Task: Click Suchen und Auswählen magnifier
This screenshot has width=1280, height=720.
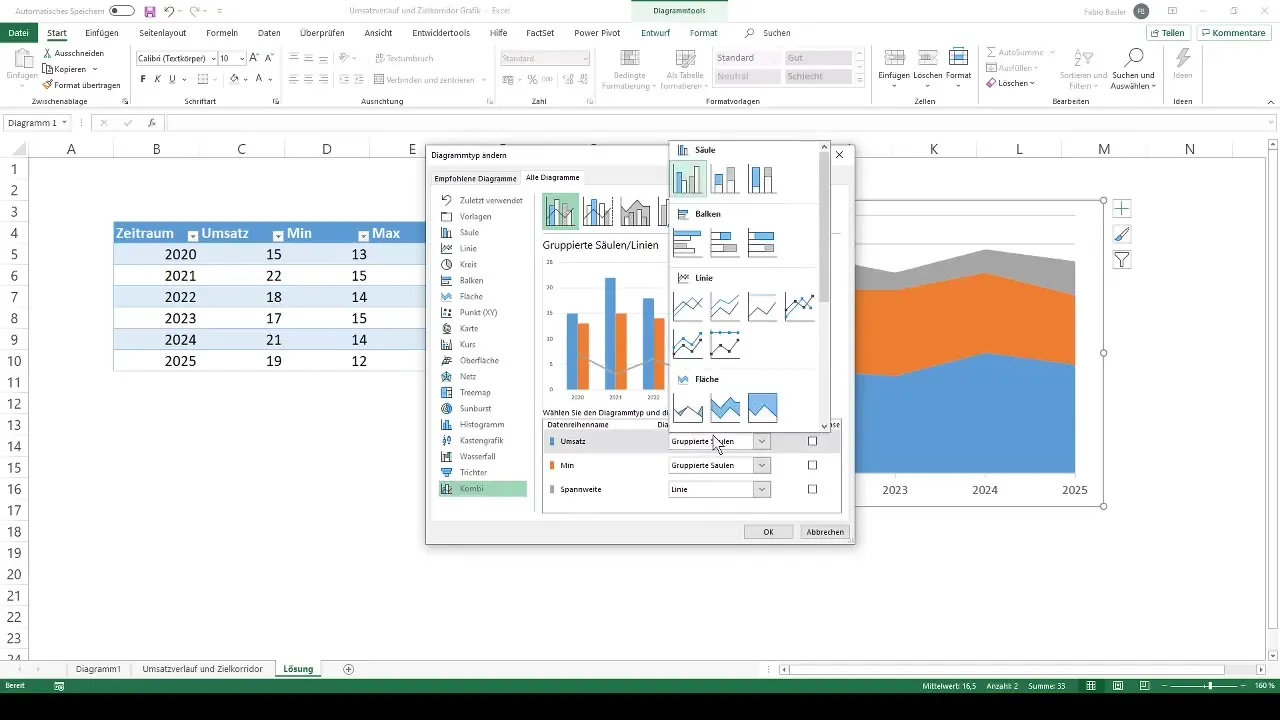Action: (x=1134, y=69)
